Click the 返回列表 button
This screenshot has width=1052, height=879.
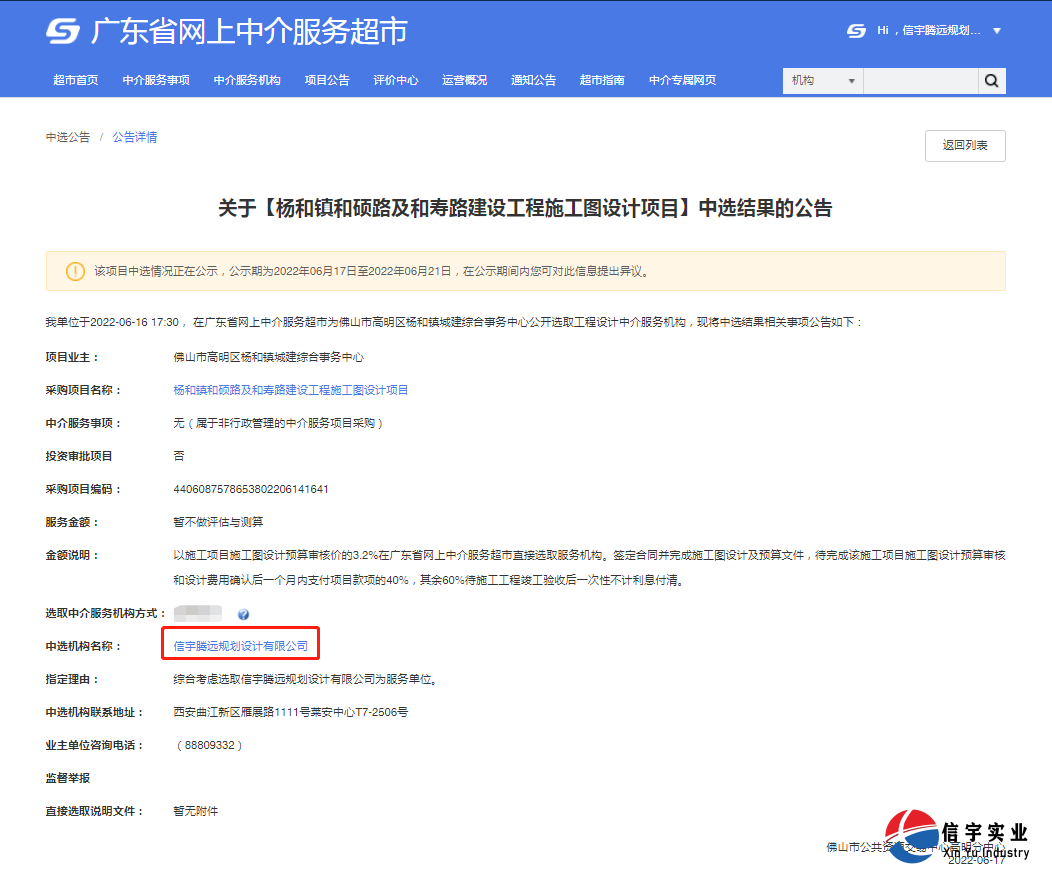click(x=964, y=145)
